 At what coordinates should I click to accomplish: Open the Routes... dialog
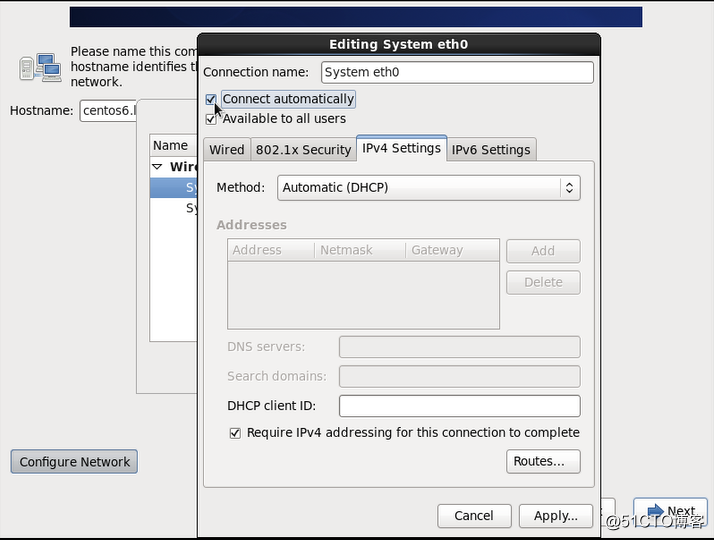pyautogui.click(x=543, y=461)
